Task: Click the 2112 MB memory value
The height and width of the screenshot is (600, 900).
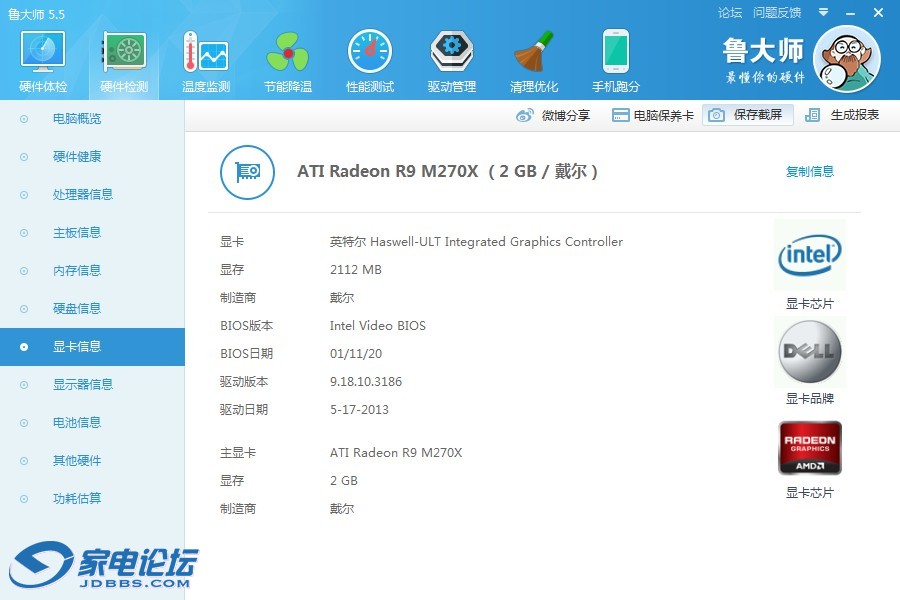Action: (x=356, y=270)
